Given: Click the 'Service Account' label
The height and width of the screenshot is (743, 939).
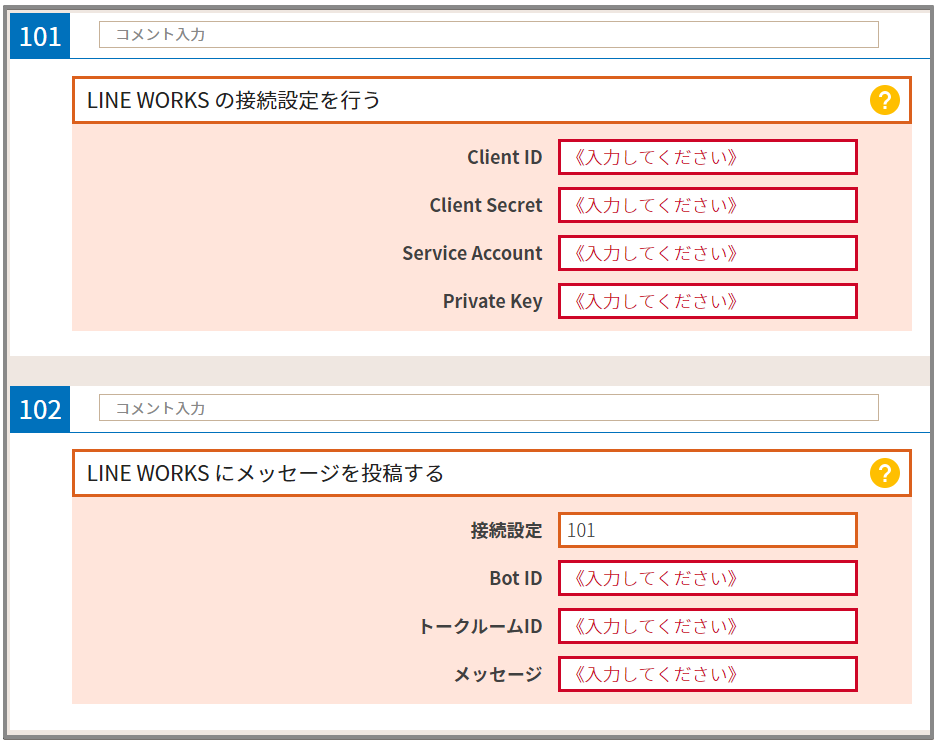Looking at the screenshot, I should 472,253.
